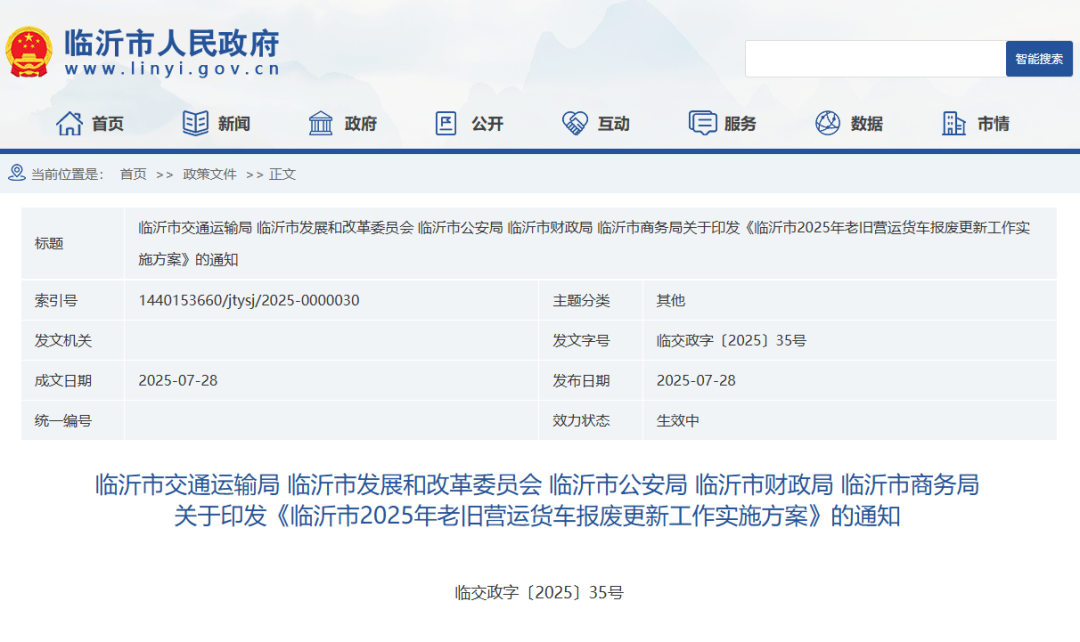Screen dimensions: 1080x642
Task: Click the 成文日期 label cell
Action: tap(73, 380)
